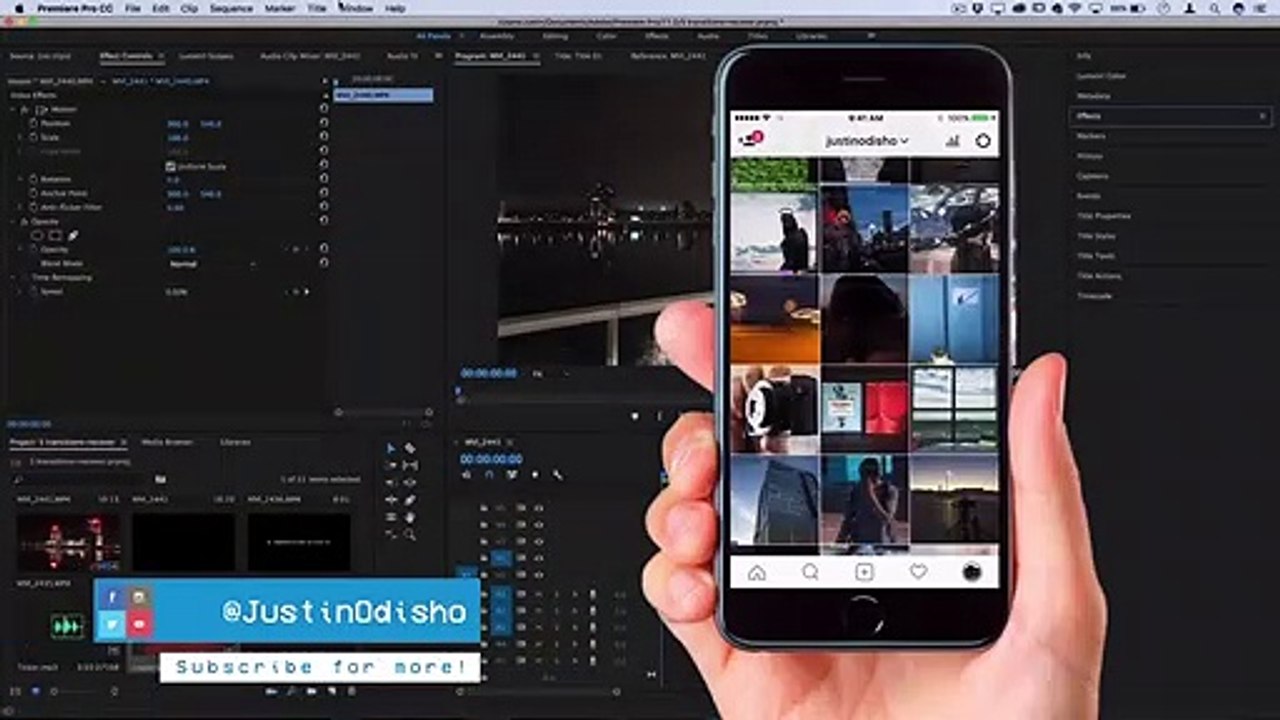
Task: Toggle animation stopwatch for Rotation
Action: tap(33, 180)
